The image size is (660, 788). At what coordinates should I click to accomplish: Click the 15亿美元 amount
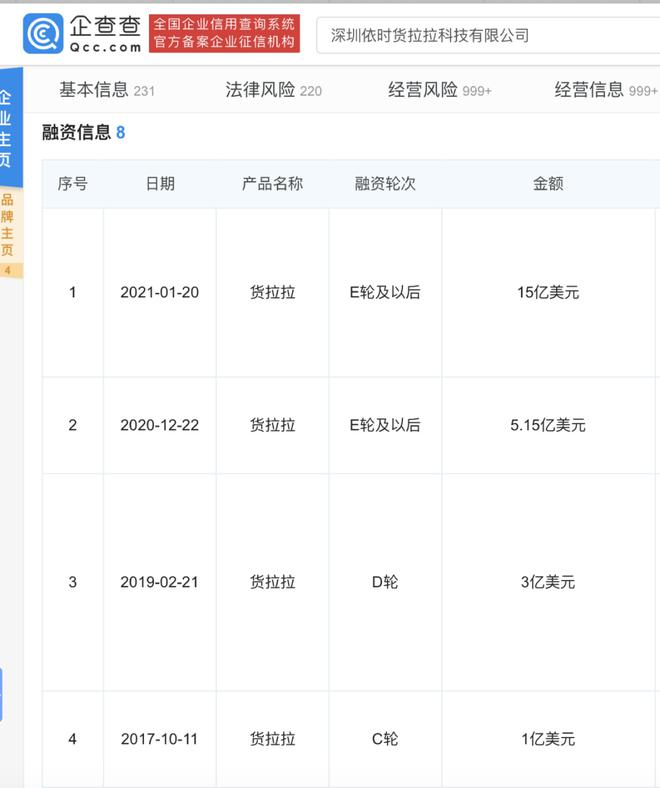(548, 292)
